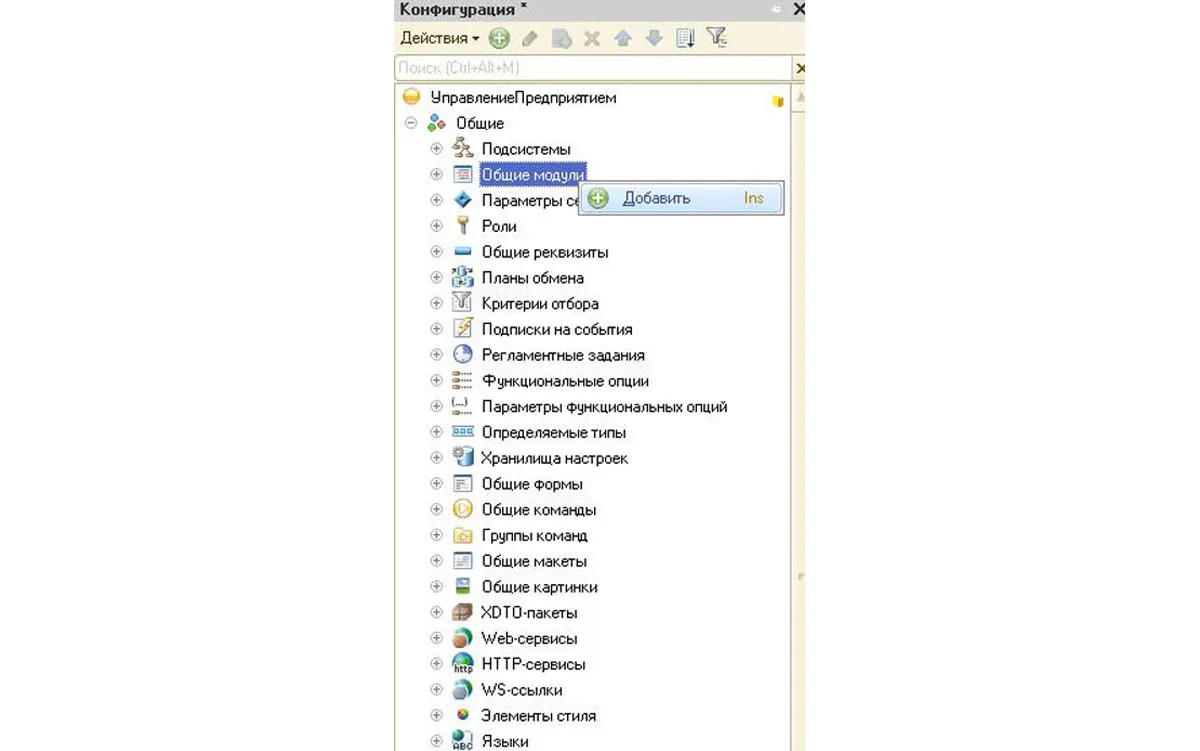
Task: Select the Определяемые типы row
Action: click(553, 433)
